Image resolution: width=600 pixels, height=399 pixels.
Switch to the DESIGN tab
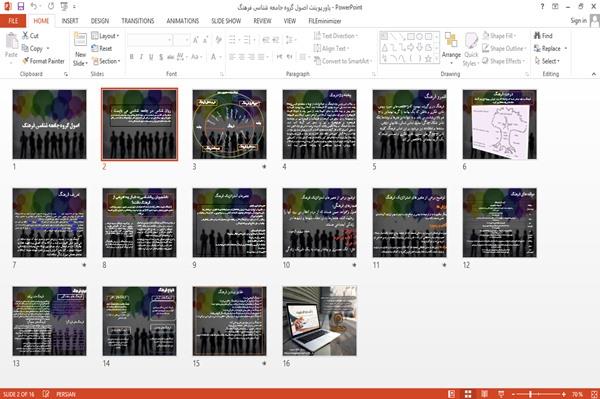(x=100, y=21)
